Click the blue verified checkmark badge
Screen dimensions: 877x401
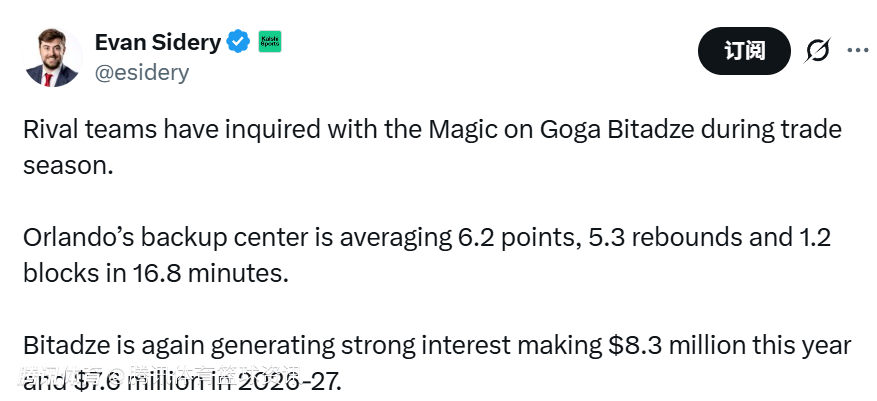[237, 42]
